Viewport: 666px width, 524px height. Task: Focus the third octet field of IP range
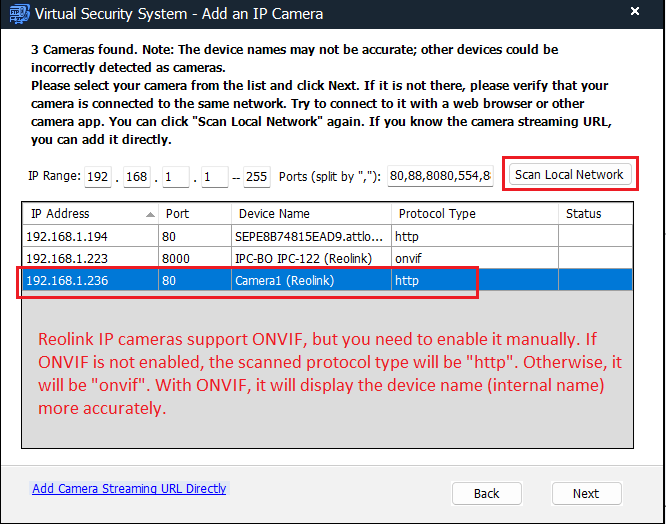tap(175, 177)
